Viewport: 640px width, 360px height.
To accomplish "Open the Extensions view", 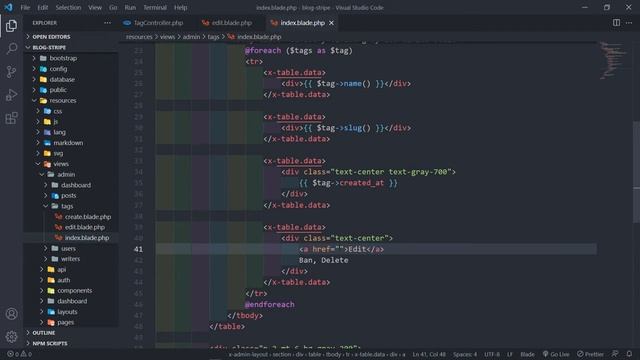I will click(11, 118).
